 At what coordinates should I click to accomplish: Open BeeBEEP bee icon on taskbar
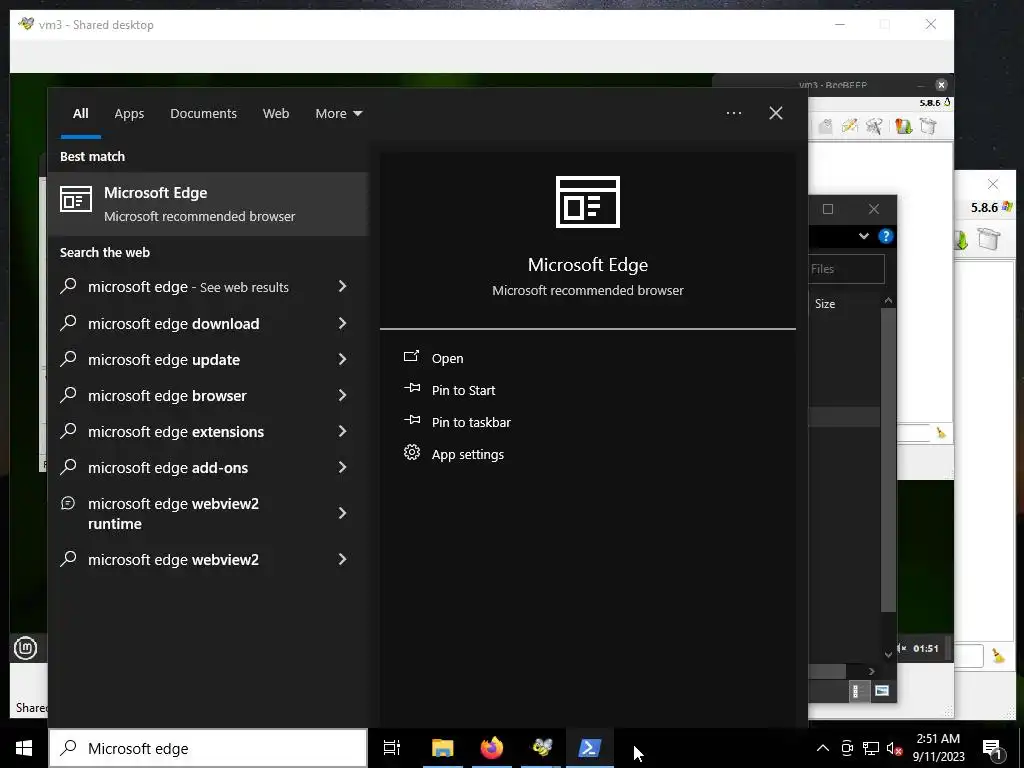(541, 748)
